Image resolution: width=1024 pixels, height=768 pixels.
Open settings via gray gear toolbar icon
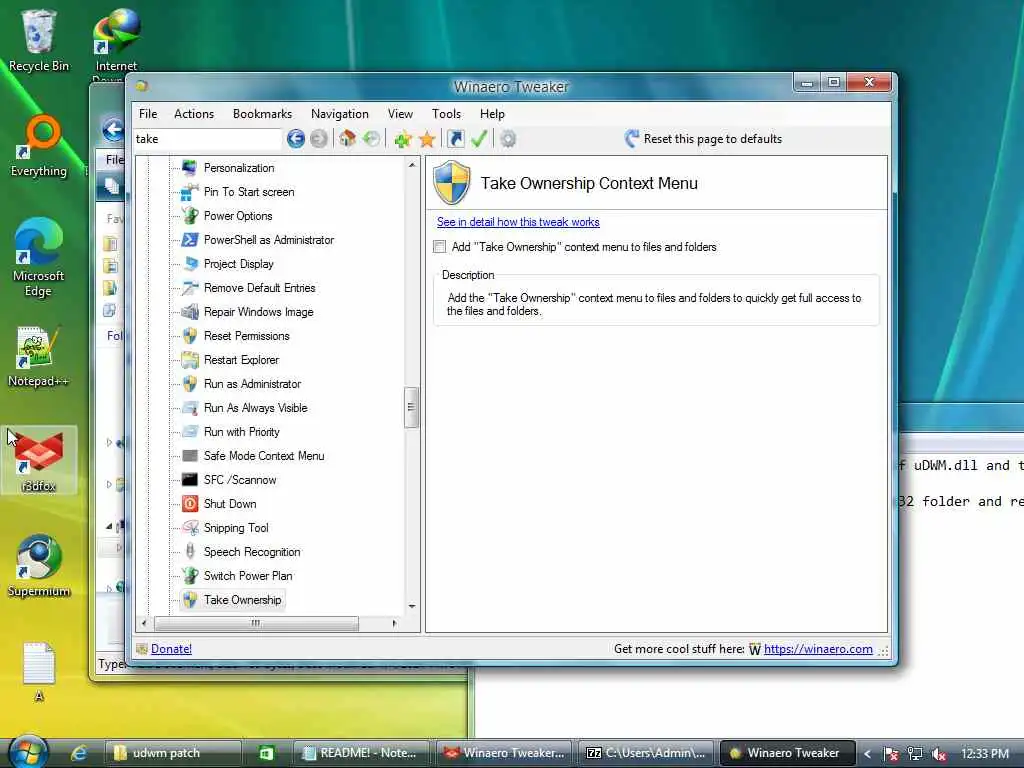(508, 138)
